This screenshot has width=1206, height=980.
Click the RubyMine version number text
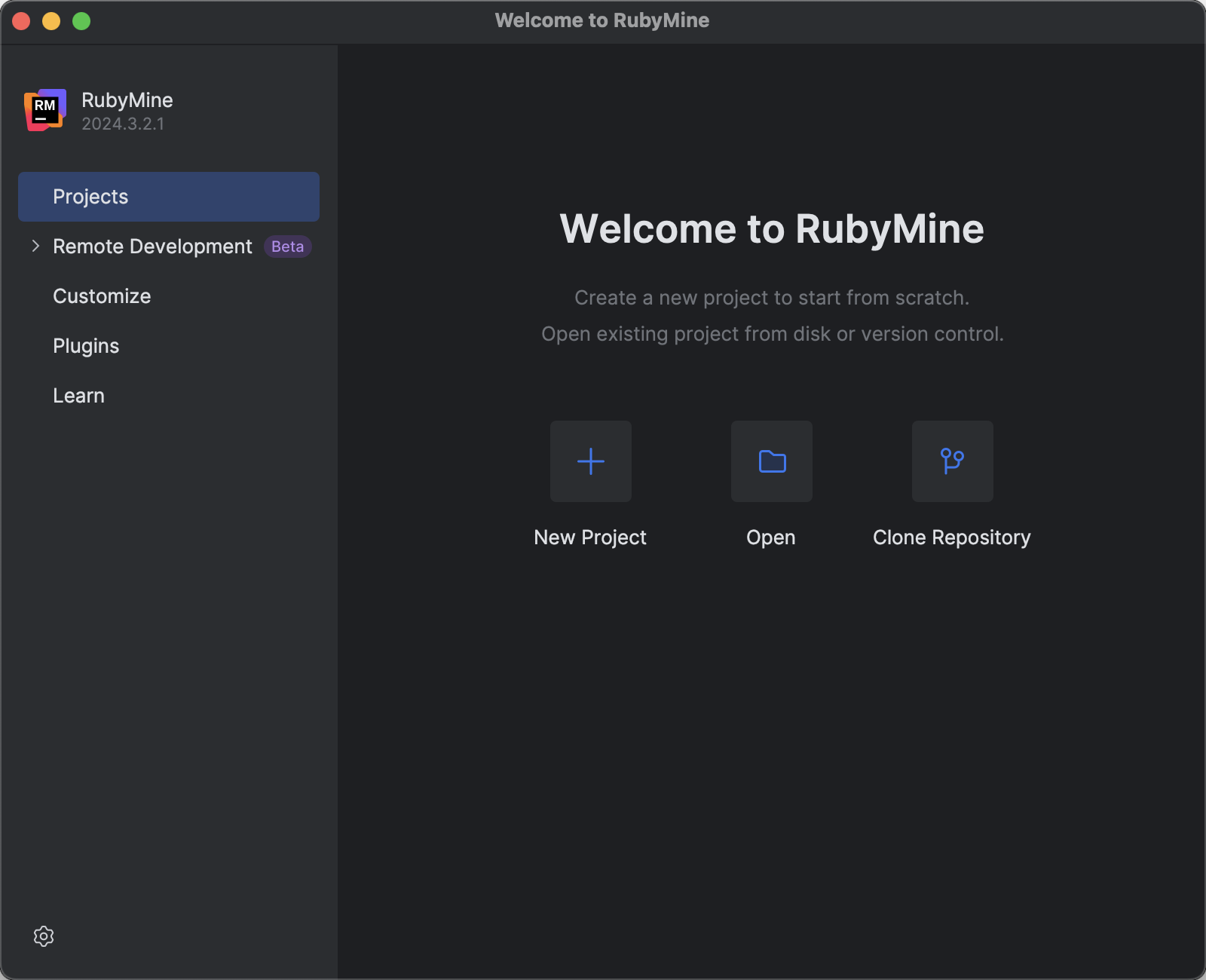click(123, 124)
